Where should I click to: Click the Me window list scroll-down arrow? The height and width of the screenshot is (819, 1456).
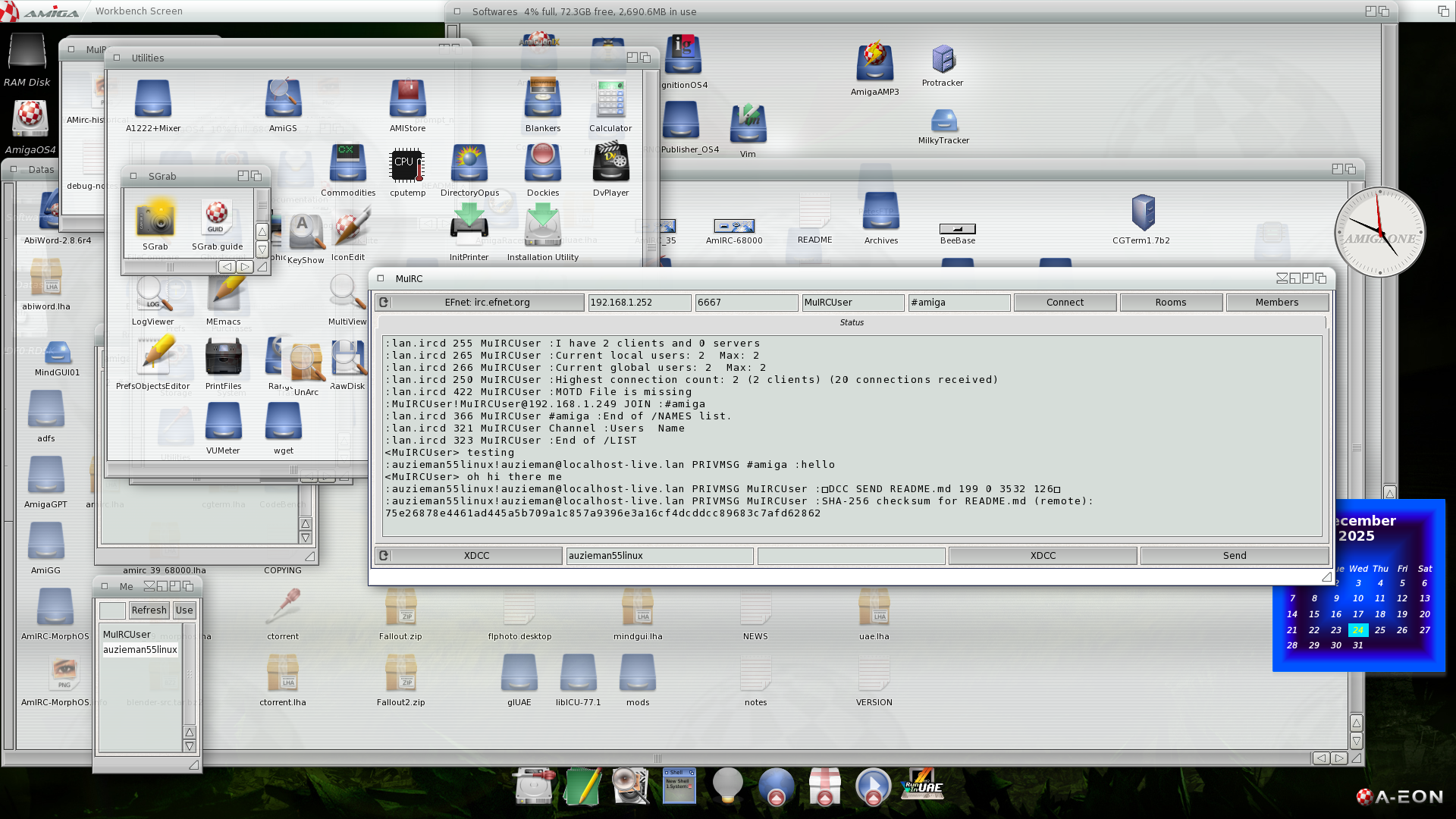tap(190, 746)
